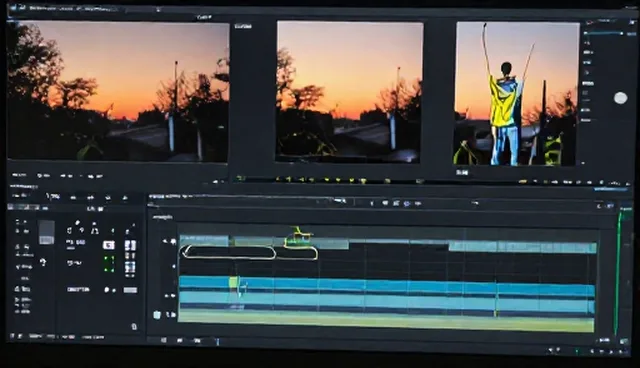Select the white outlined clip on video track
Image resolution: width=640 pixels, height=368 pixels.
pos(229,252)
